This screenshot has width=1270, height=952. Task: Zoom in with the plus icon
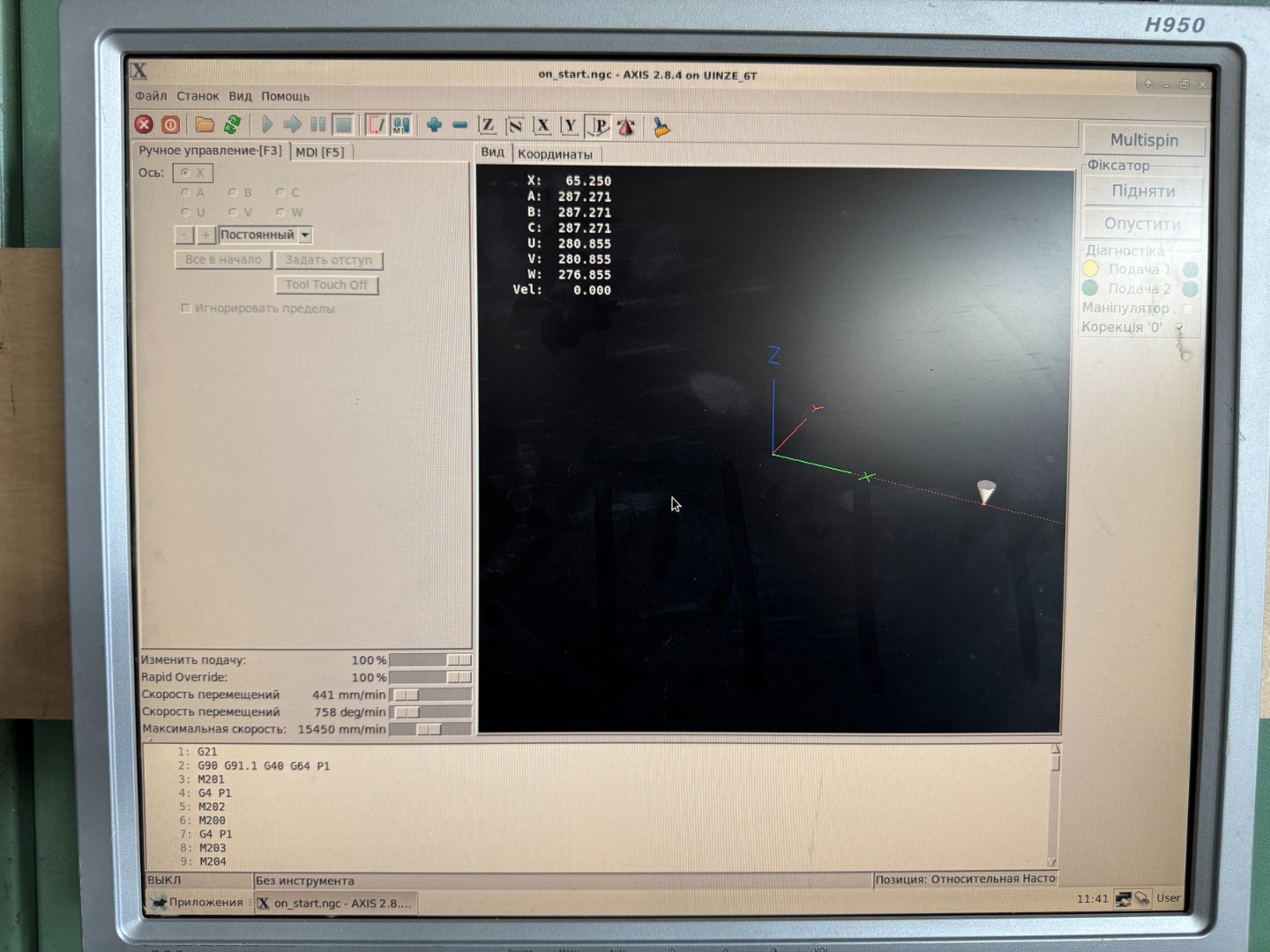(x=434, y=125)
